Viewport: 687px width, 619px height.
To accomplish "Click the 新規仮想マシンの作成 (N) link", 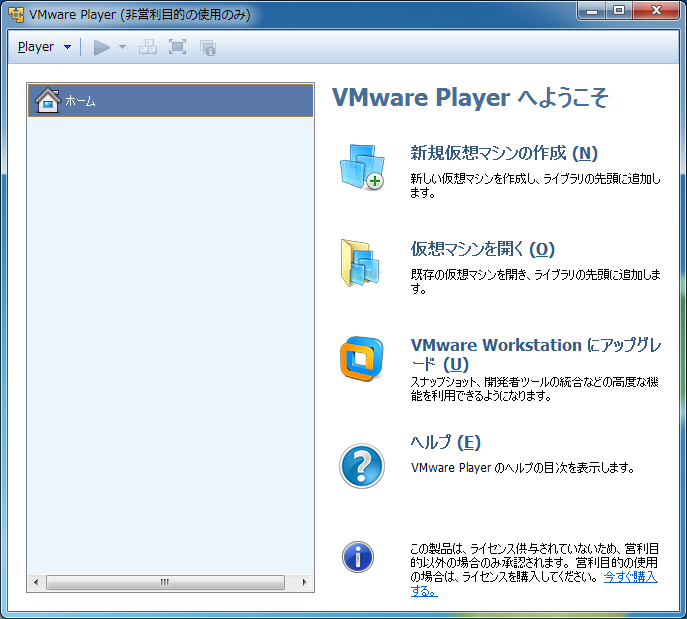I will 504,153.
